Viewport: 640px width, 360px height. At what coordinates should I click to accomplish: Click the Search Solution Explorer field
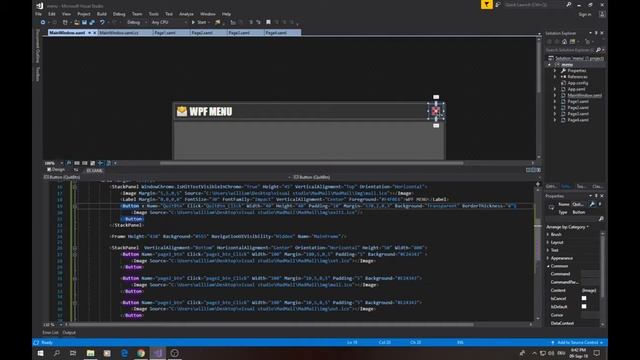570,50
